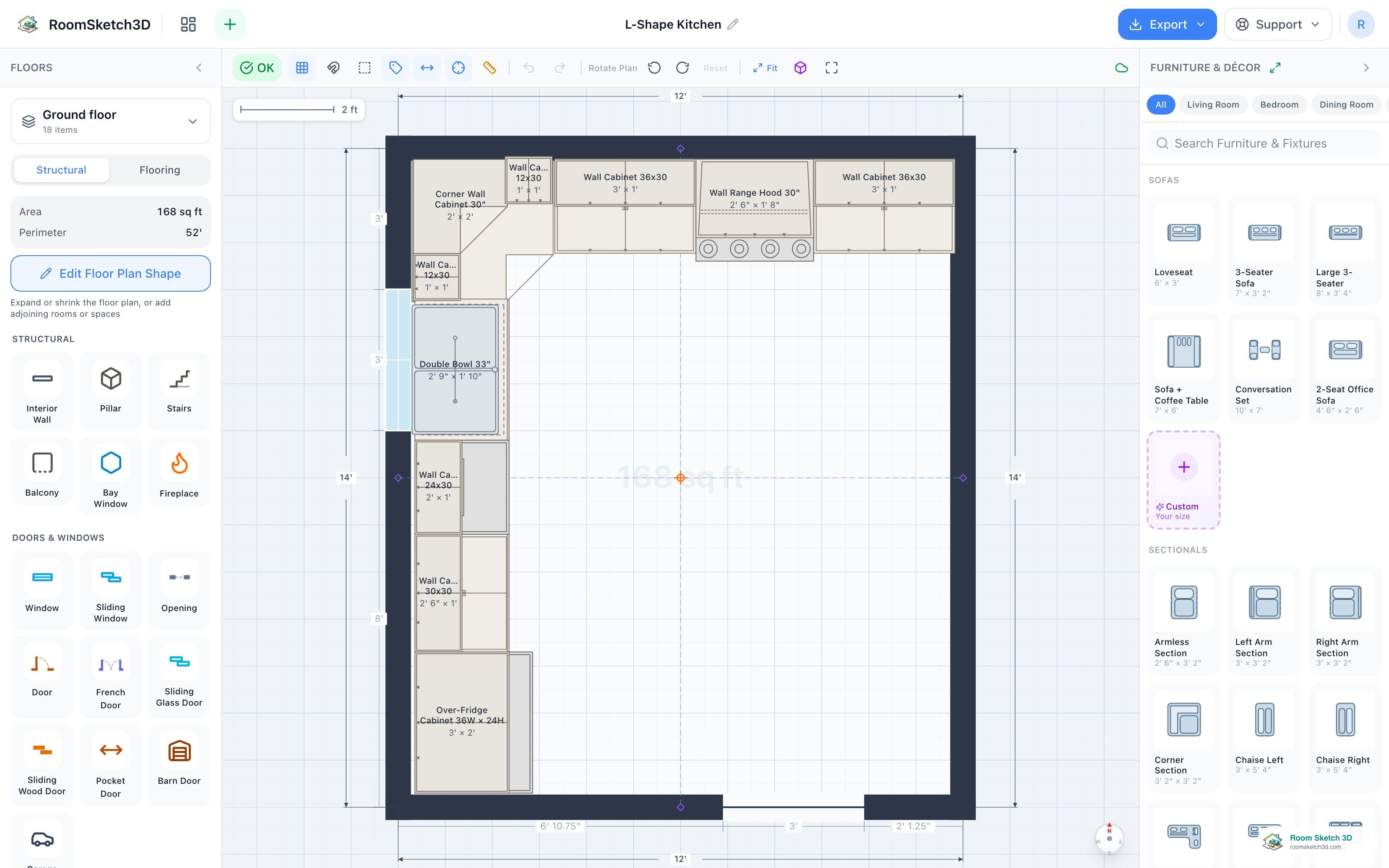1389x868 pixels.
Task: Click the undo arrow
Action: tap(529, 68)
